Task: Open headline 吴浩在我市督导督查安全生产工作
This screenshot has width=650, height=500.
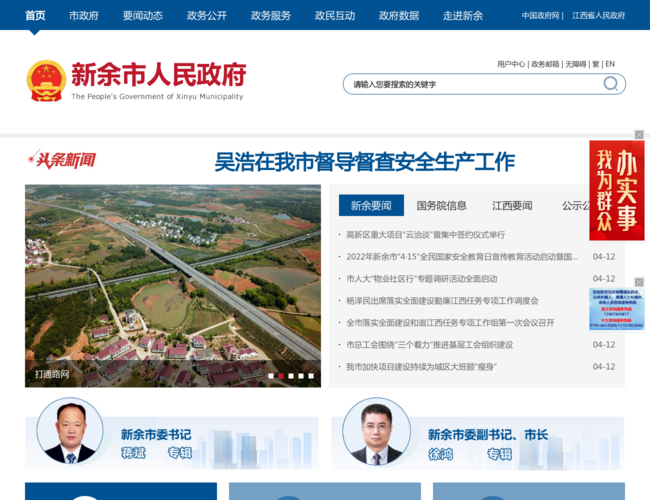Action: click(x=364, y=162)
